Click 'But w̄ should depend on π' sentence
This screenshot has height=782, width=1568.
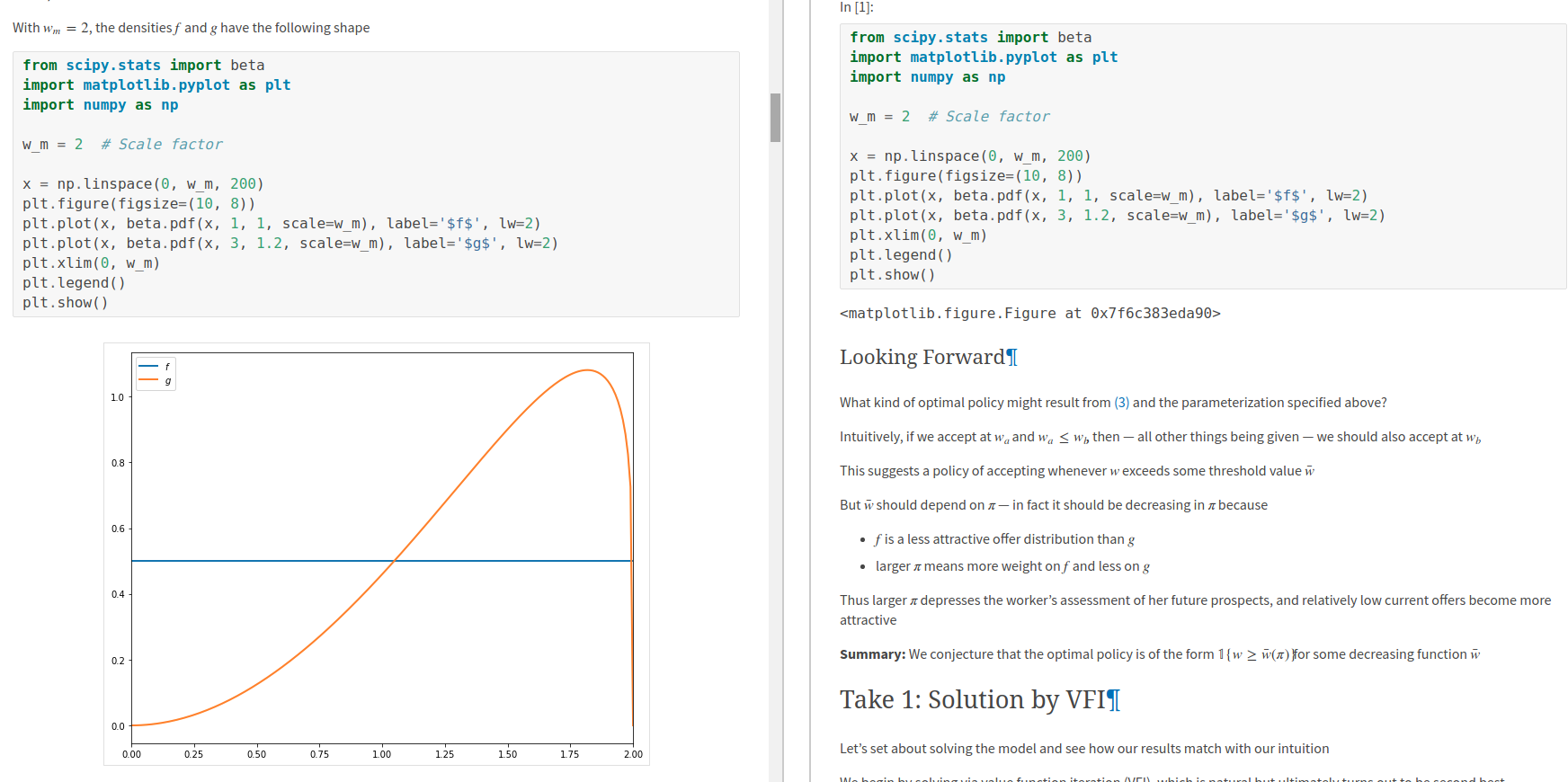(1054, 505)
